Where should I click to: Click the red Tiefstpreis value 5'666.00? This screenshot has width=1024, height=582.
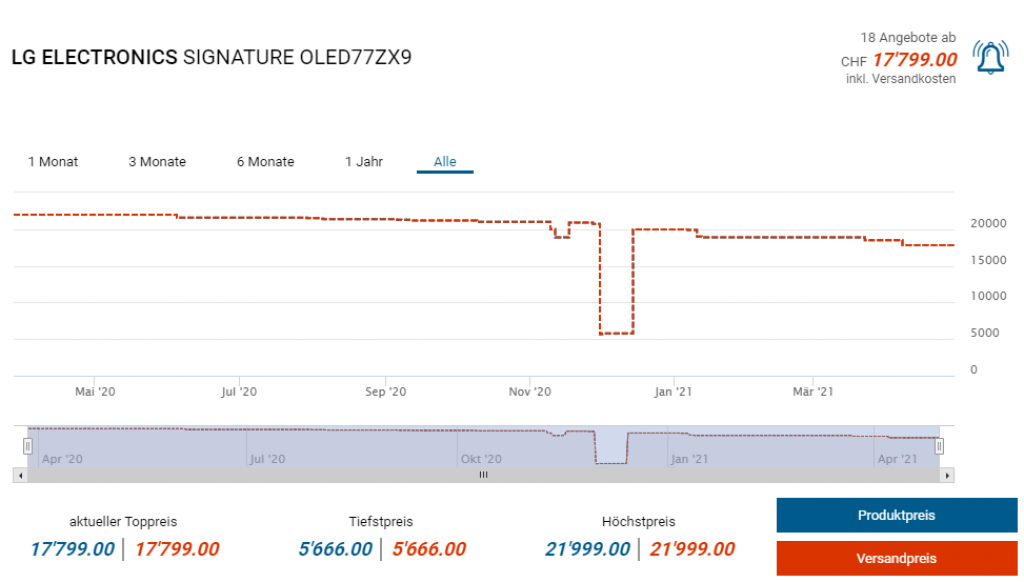point(429,549)
